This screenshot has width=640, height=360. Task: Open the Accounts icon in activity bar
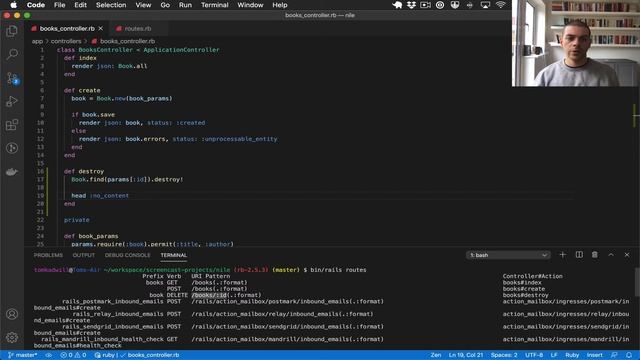coord(12,314)
